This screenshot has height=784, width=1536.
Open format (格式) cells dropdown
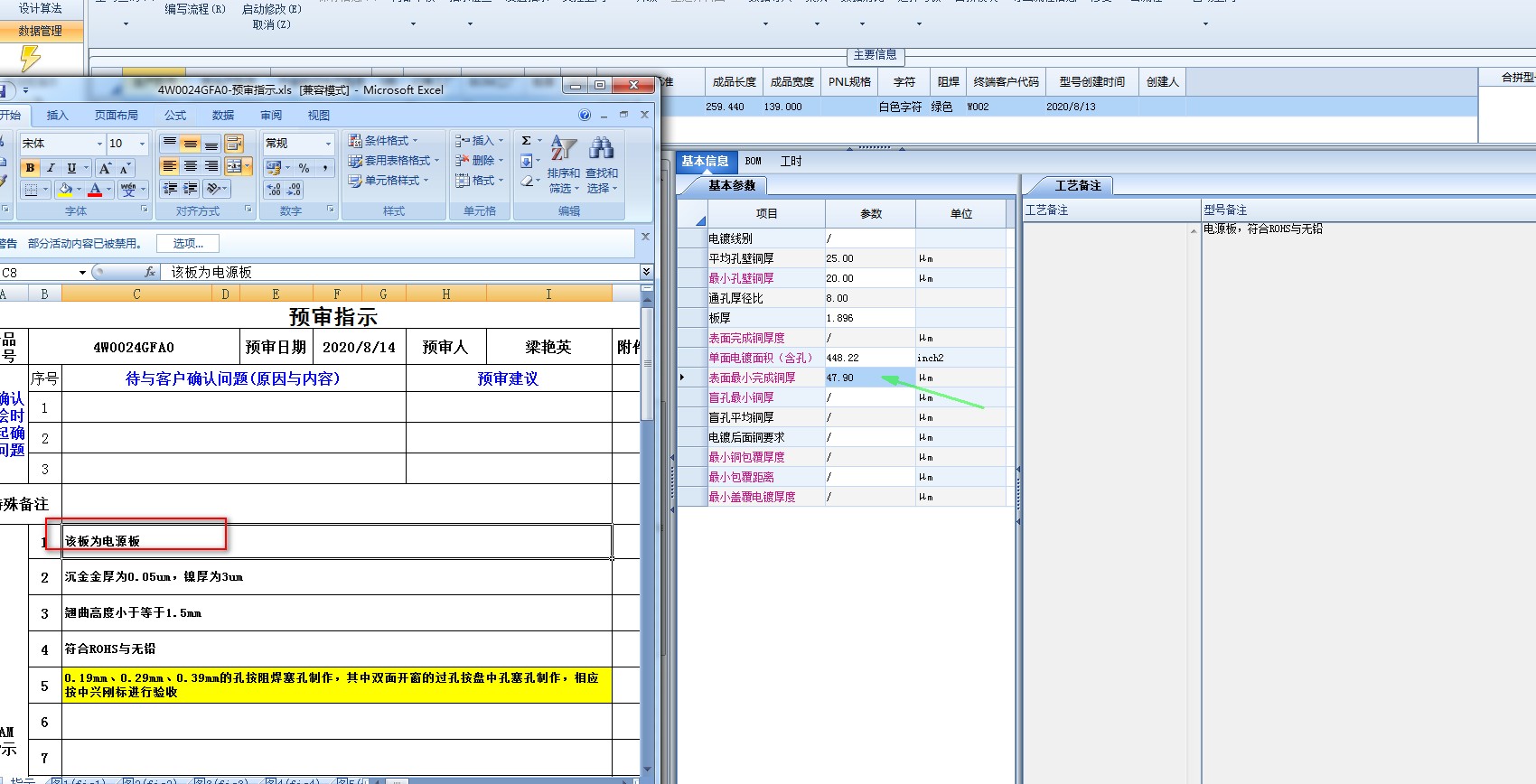pyautogui.click(x=480, y=181)
